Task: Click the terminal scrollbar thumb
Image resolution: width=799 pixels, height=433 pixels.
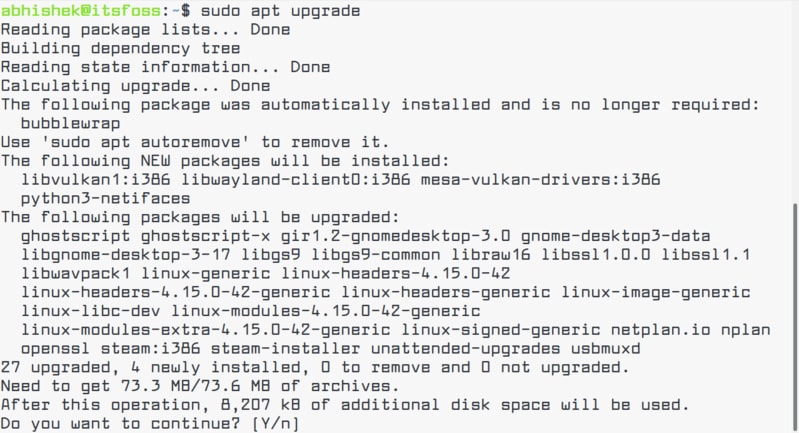Action: pyautogui.click(x=796, y=318)
